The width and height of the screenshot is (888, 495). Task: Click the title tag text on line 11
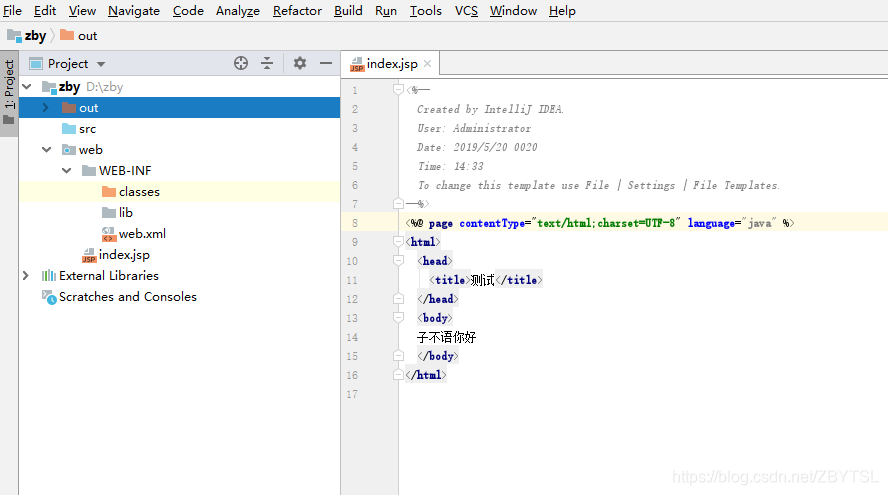click(450, 280)
